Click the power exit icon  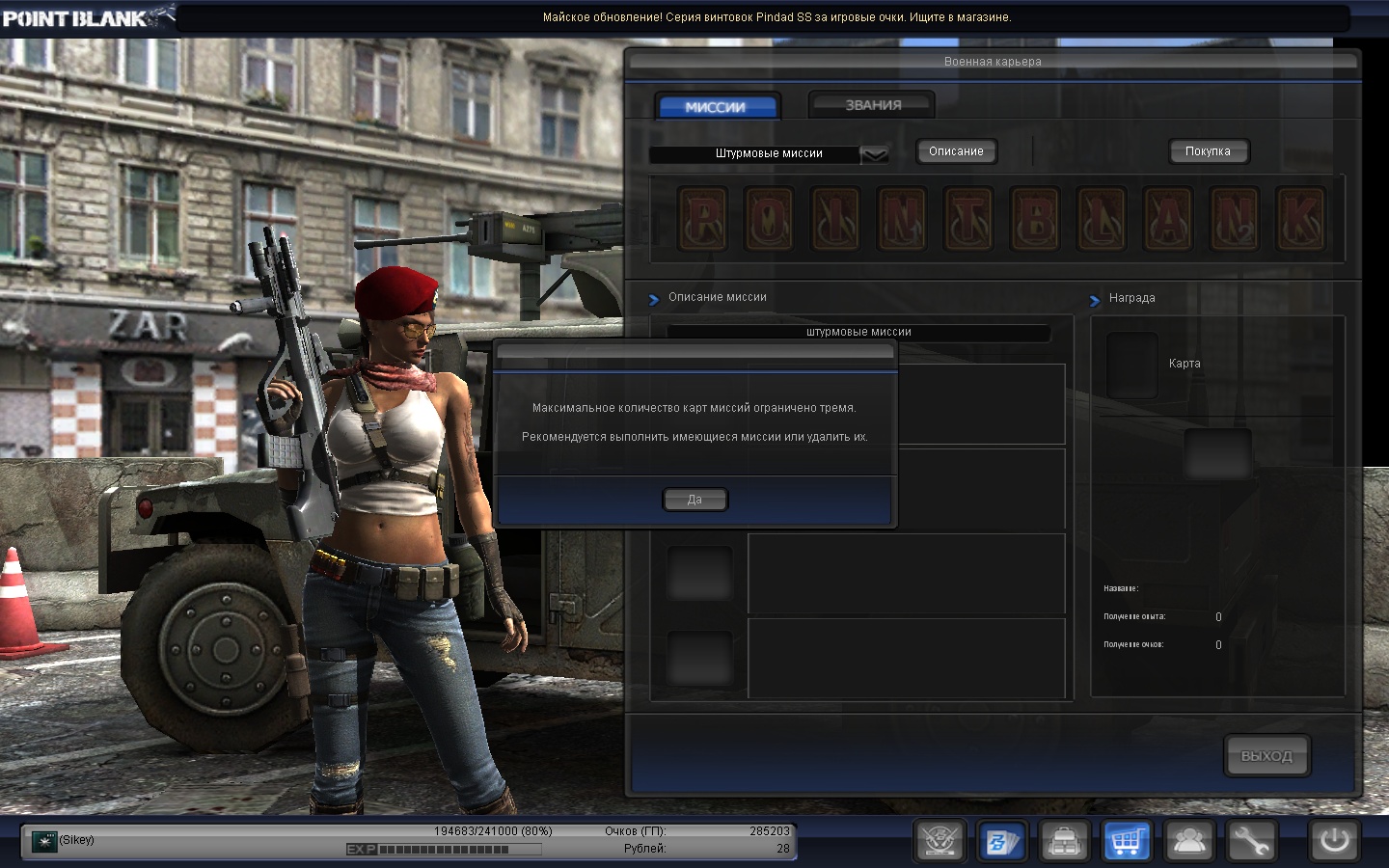pyautogui.click(x=1334, y=841)
